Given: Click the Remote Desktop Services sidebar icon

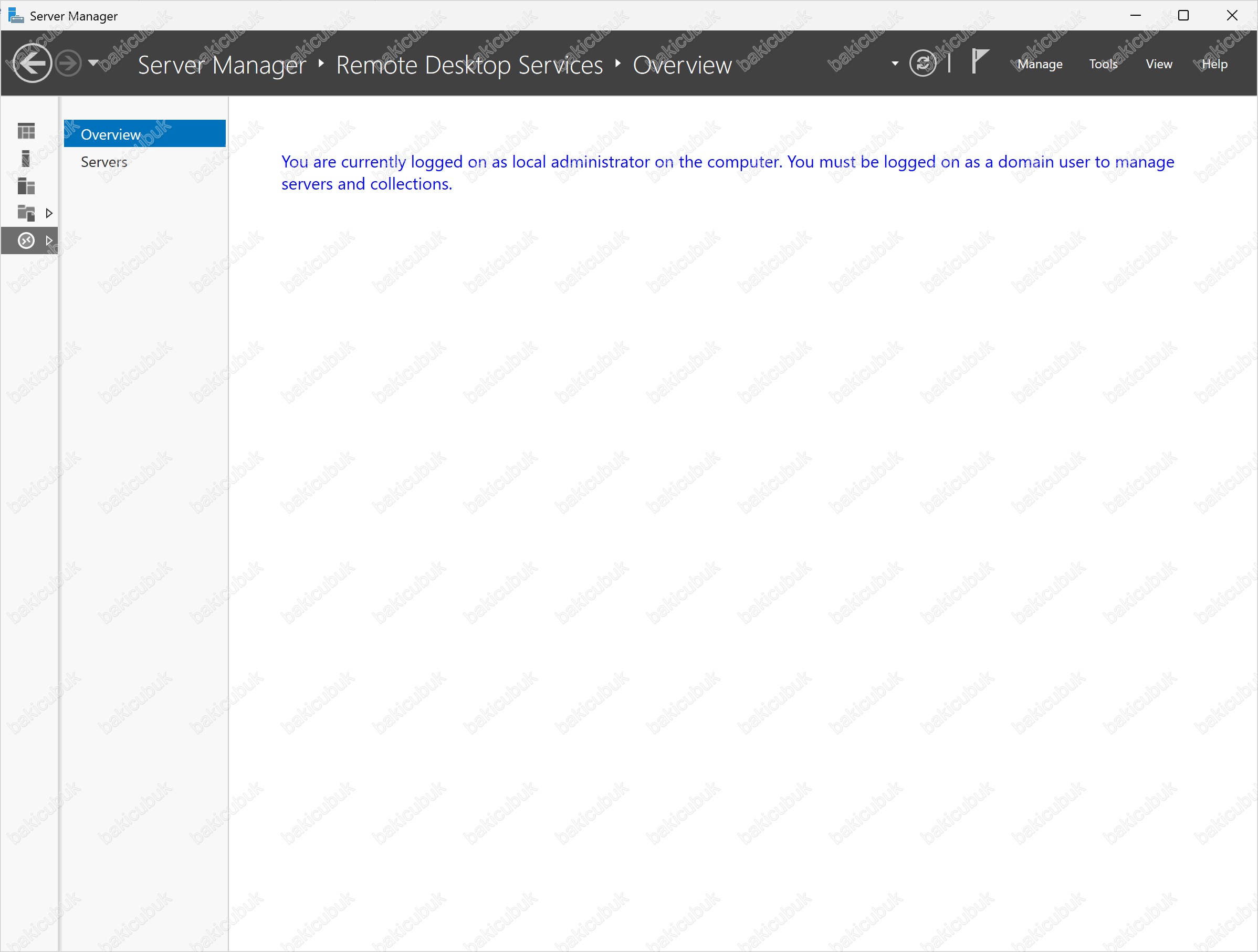Looking at the screenshot, I should coord(26,240).
